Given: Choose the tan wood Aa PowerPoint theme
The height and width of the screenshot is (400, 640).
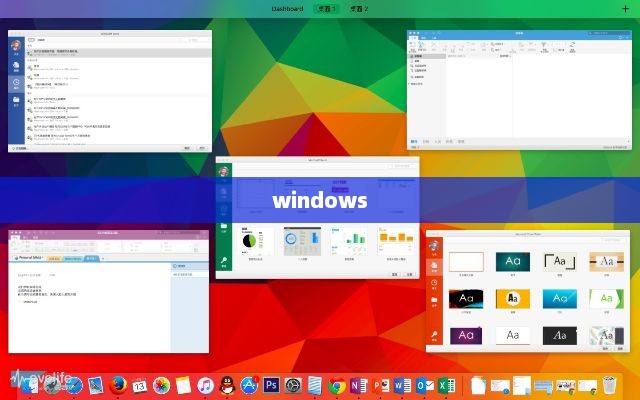Looking at the screenshot, I should coord(607,262).
